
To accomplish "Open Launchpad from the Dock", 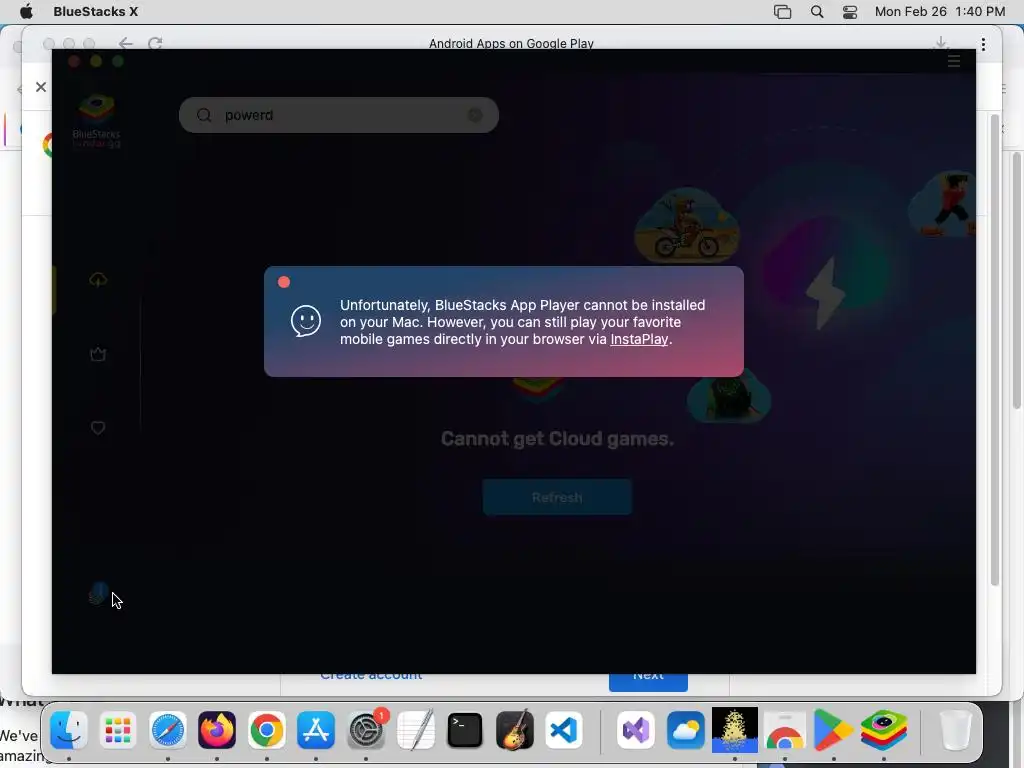I will coord(118,729).
